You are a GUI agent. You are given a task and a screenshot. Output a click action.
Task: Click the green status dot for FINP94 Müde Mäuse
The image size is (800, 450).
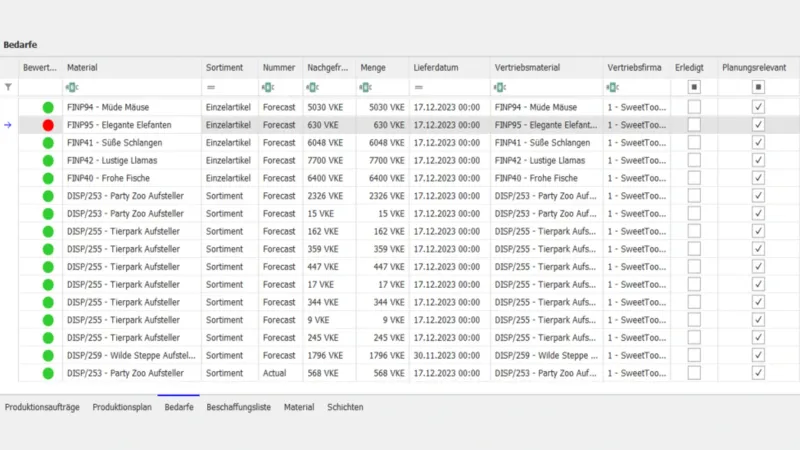click(x=48, y=107)
